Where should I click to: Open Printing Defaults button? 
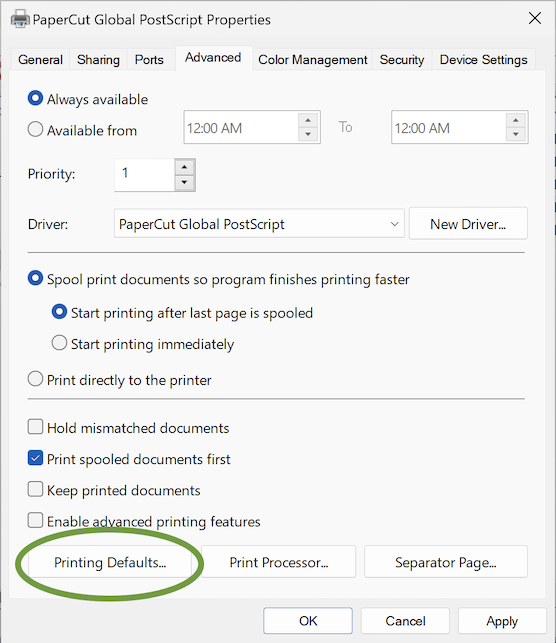[110, 562]
